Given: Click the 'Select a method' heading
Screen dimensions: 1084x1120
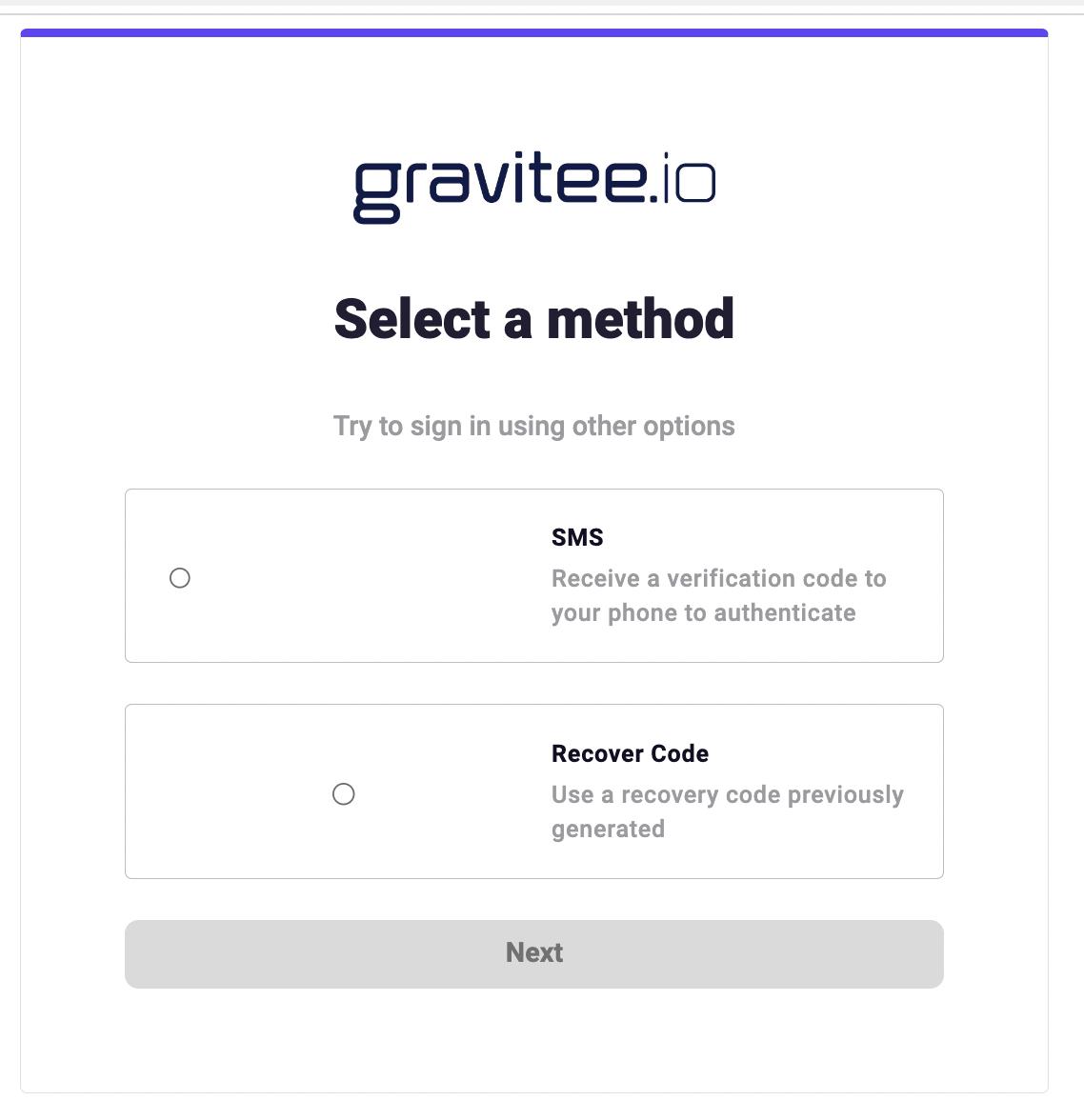Looking at the screenshot, I should [x=533, y=319].
